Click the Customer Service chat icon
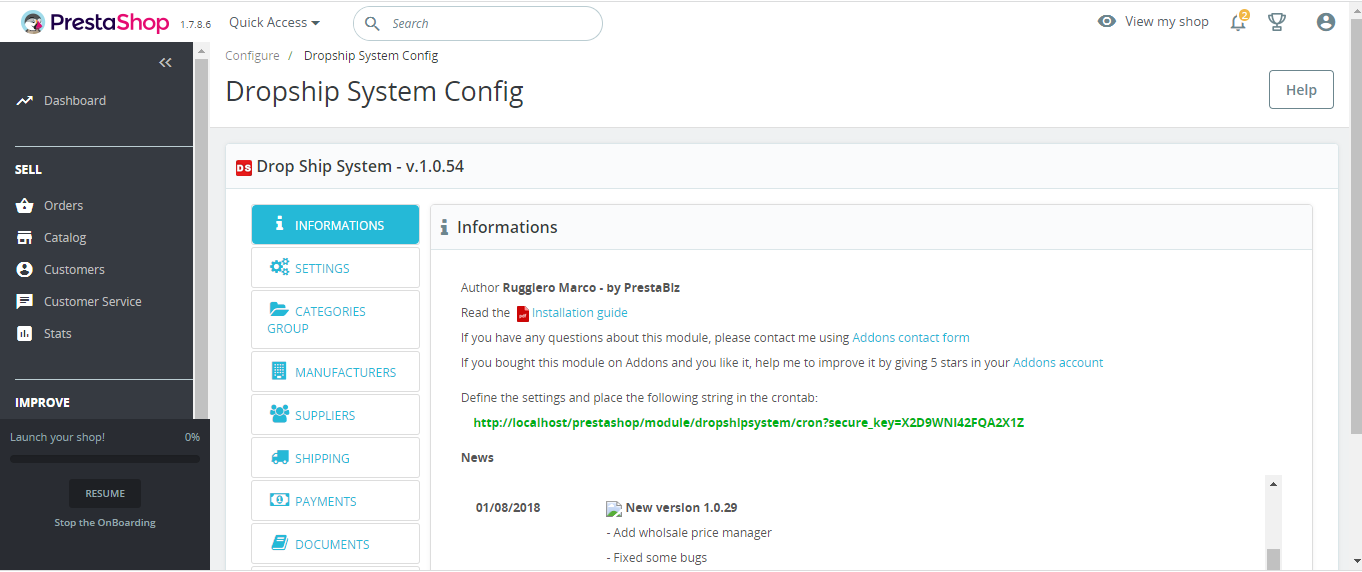The width and height of the screenshot is (1362, 572). coord(25,302)
